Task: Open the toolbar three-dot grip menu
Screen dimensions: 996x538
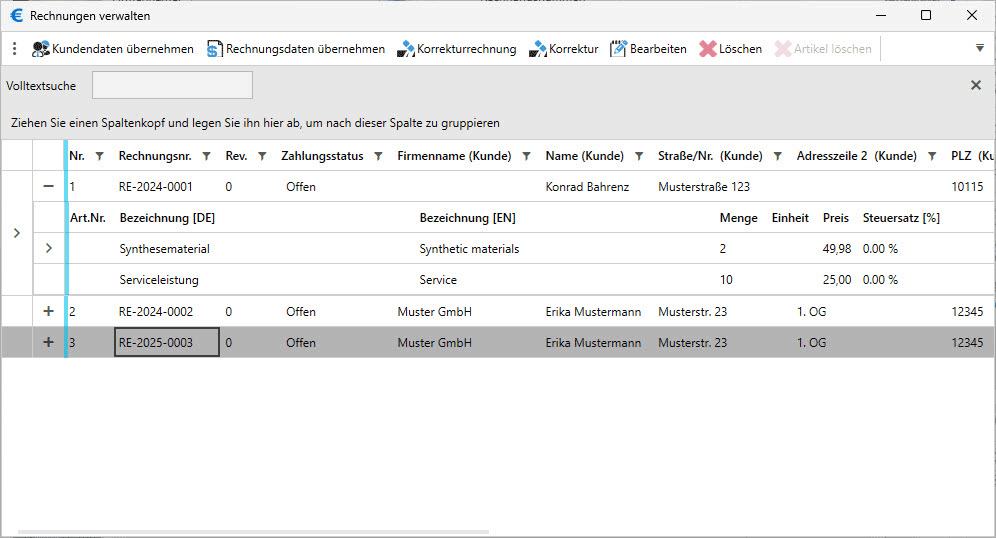Action: (x=14, y=49)
